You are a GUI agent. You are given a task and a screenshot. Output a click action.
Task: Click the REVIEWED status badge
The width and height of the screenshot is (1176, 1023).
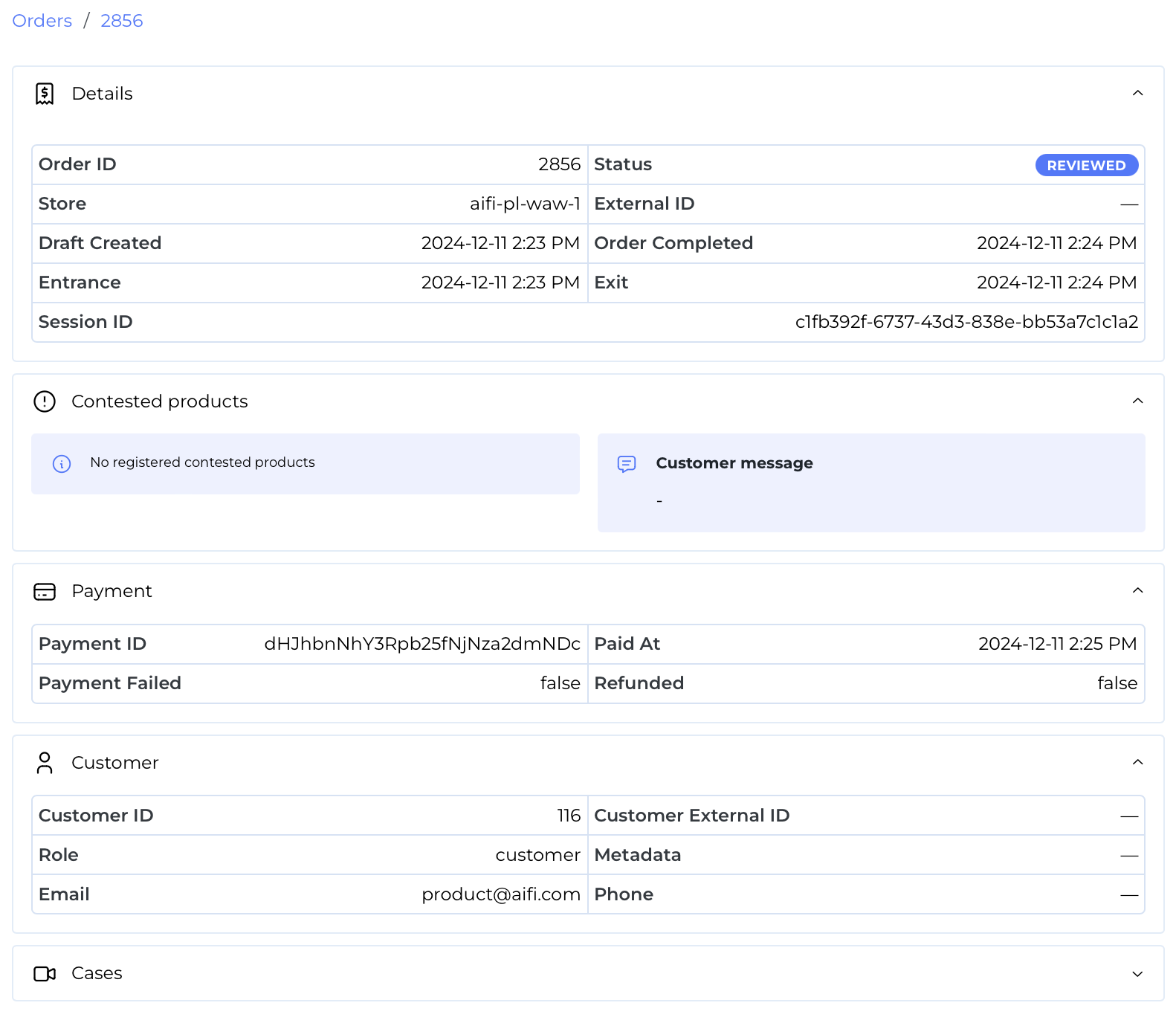(x=1086, y=165)
